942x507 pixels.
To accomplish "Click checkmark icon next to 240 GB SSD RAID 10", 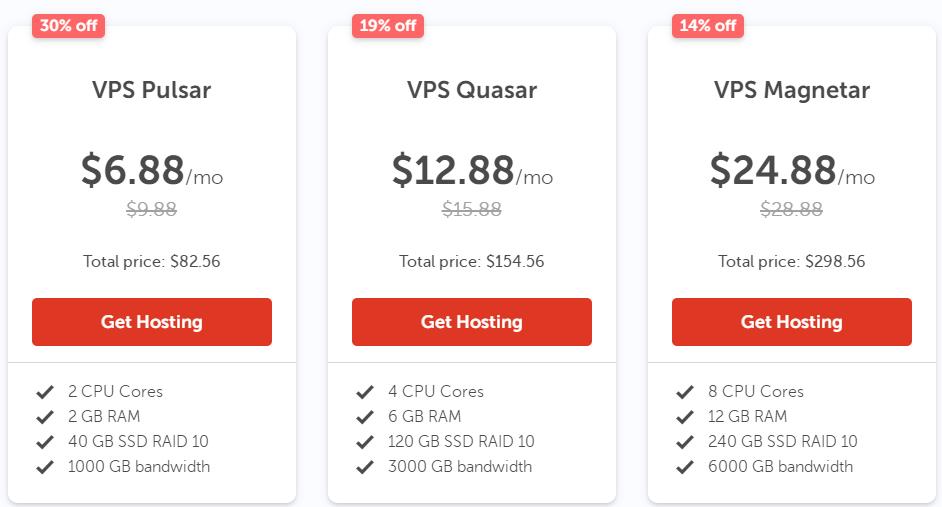I will click(x=684, y=442).
